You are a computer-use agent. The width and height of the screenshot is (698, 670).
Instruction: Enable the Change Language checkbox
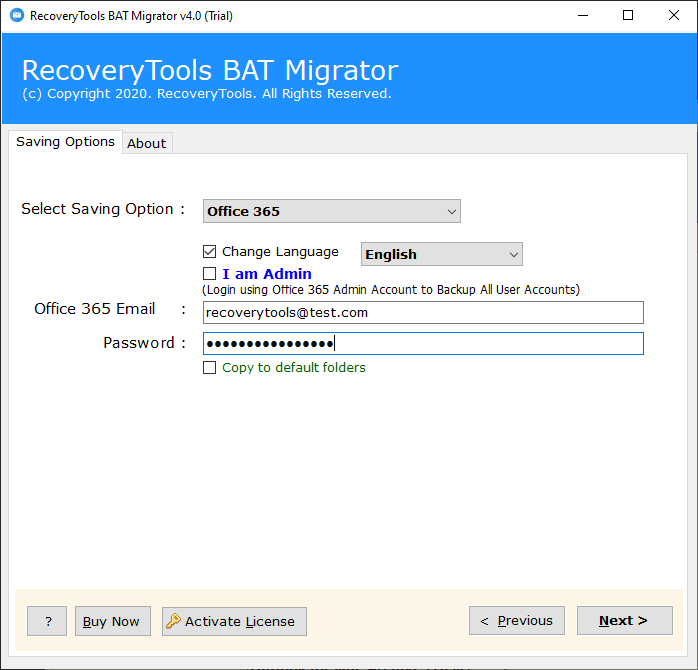209,252
